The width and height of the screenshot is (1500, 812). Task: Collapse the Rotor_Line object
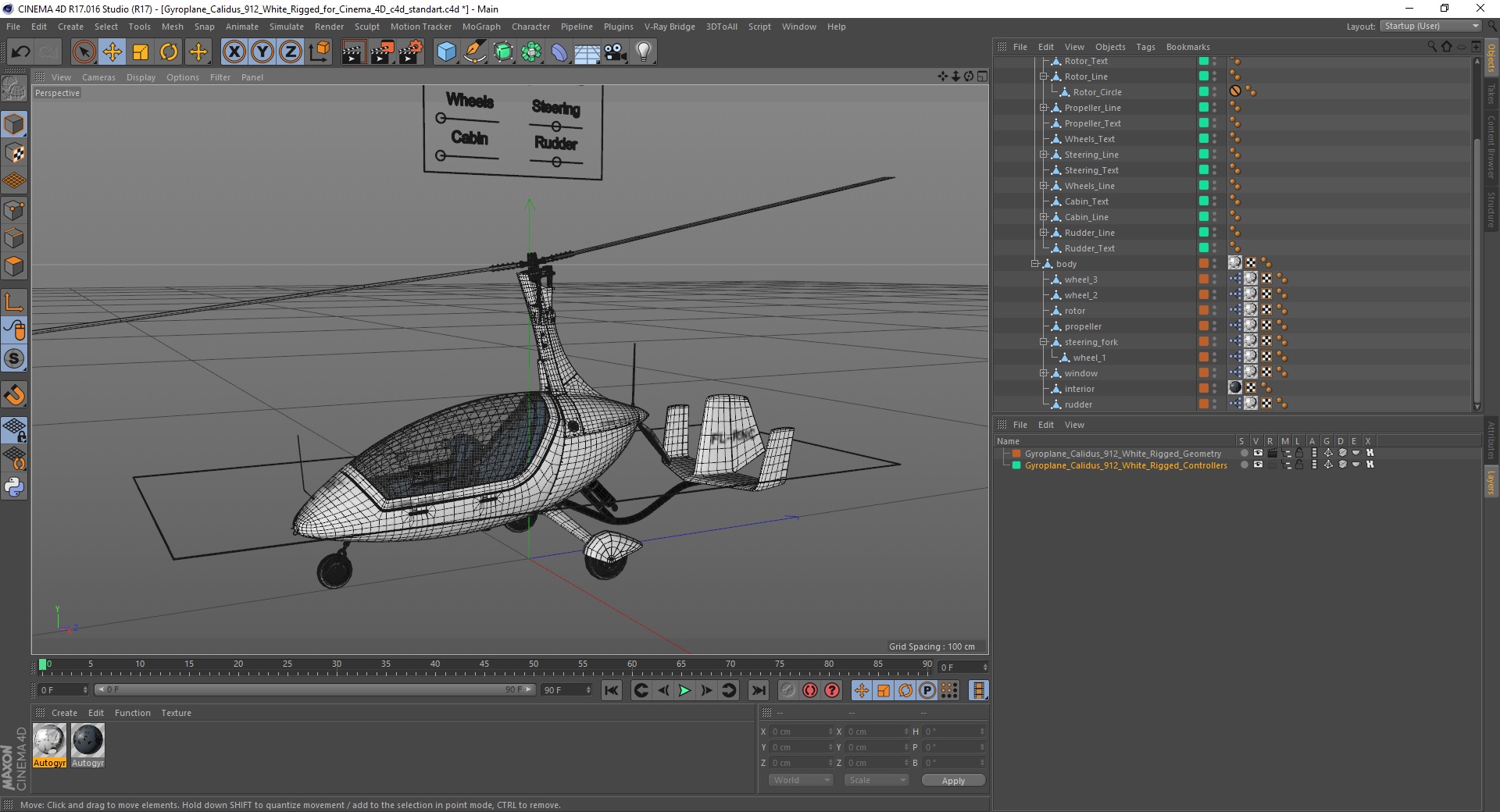[x=1043, y=77]
